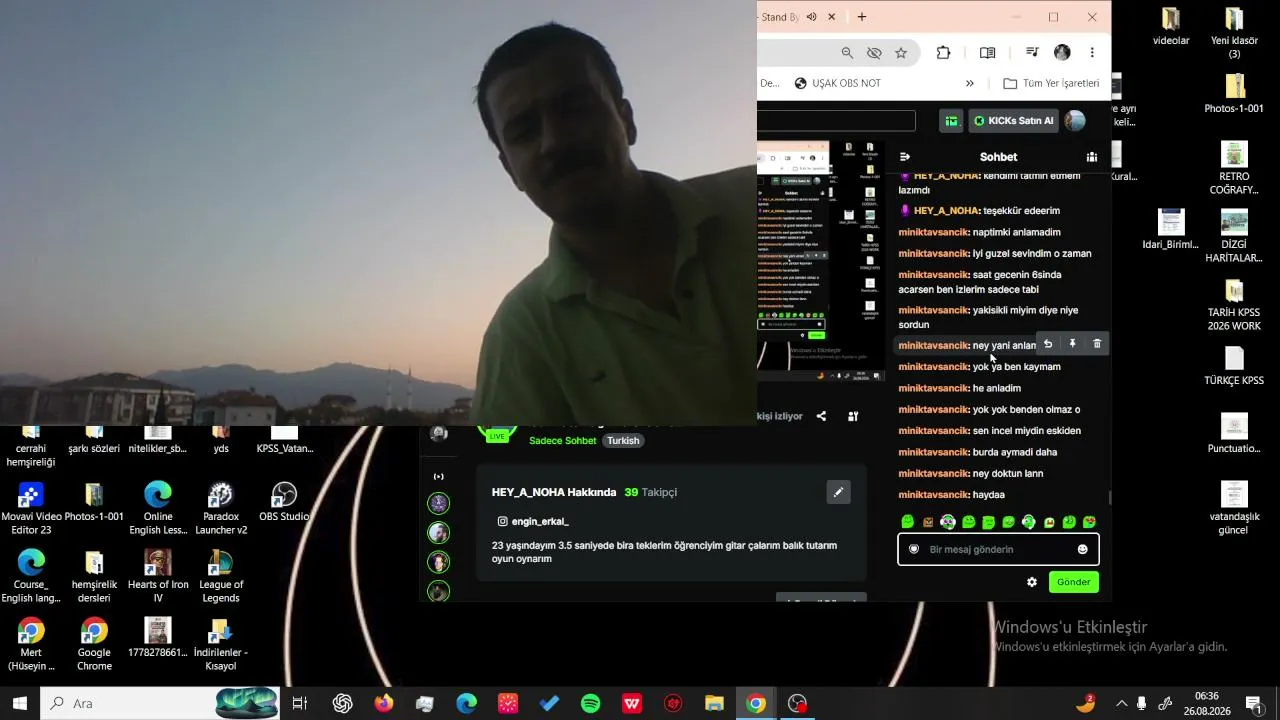Select the TÜRKÇE KPSS desktop file
Viewport: 1280px width, 720px height.
point(1234,366)
